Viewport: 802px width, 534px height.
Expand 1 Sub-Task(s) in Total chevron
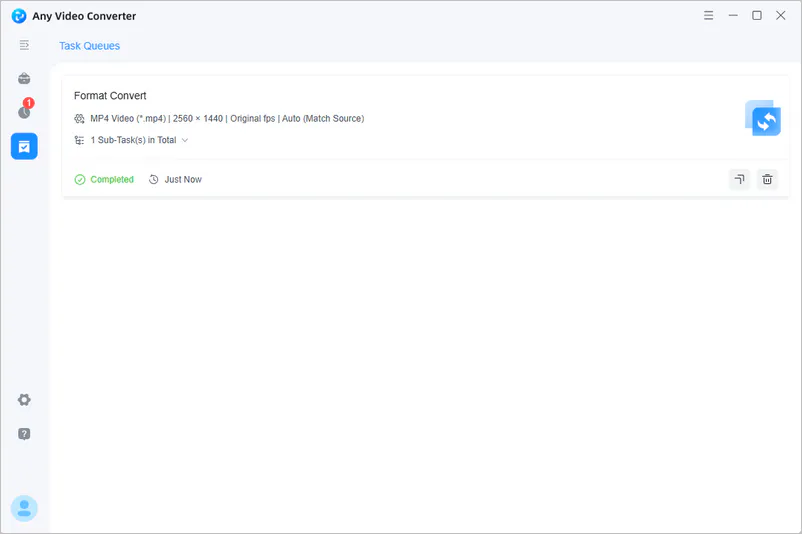click(185, 140)
